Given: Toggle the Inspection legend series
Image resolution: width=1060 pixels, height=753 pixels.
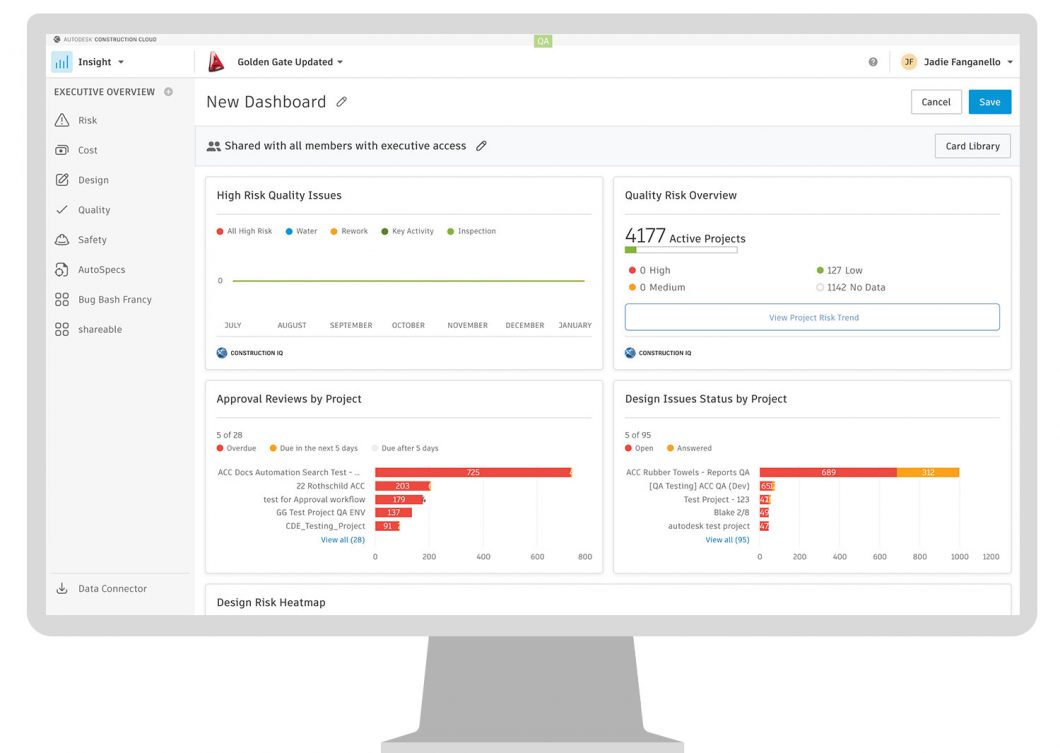Looking at the screenshot, I should 471,231.
